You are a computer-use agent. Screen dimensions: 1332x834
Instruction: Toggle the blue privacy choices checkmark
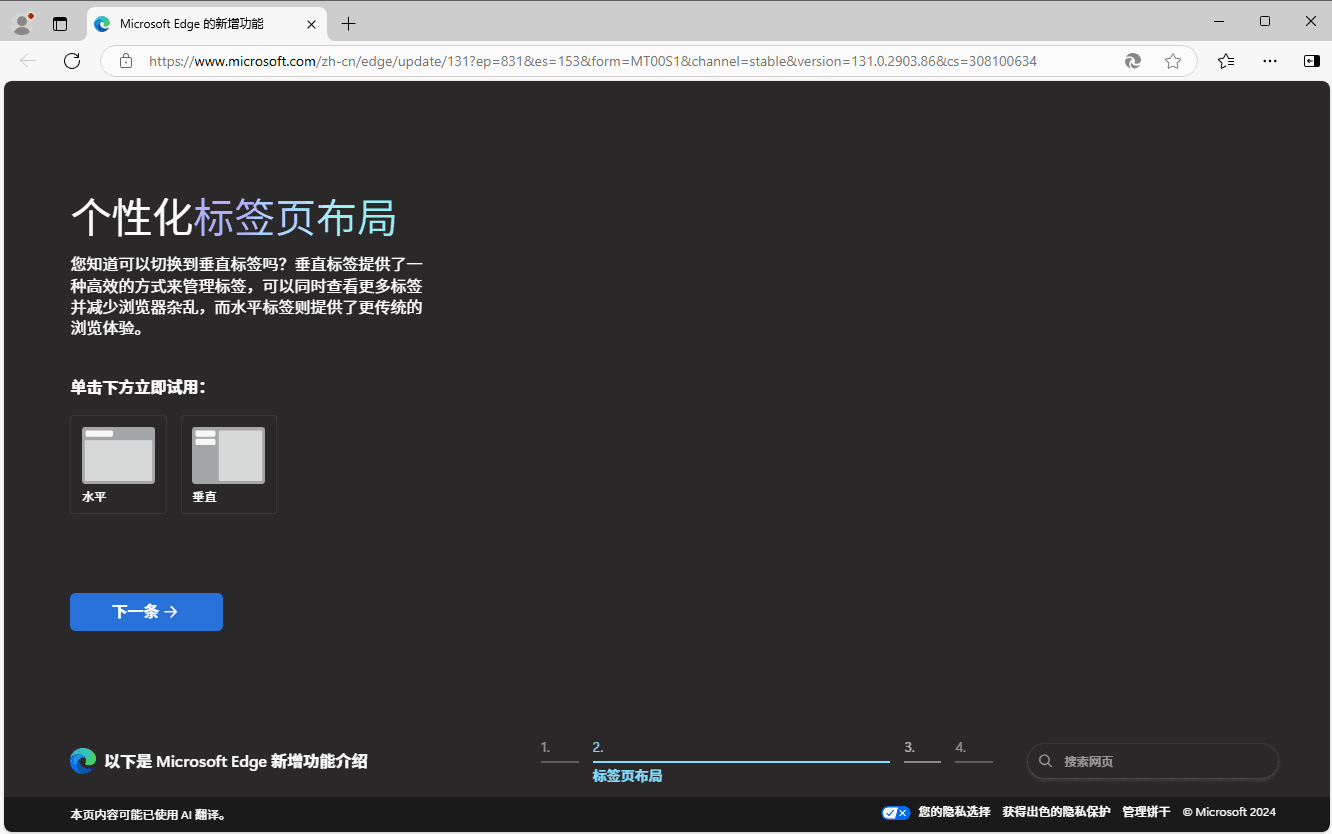tap(895, 811)
